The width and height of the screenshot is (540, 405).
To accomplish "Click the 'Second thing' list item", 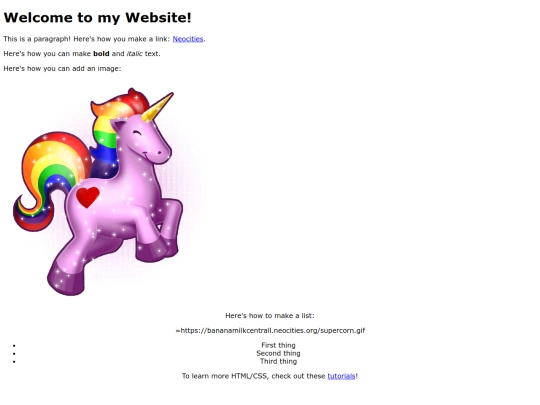I will 278,353.
